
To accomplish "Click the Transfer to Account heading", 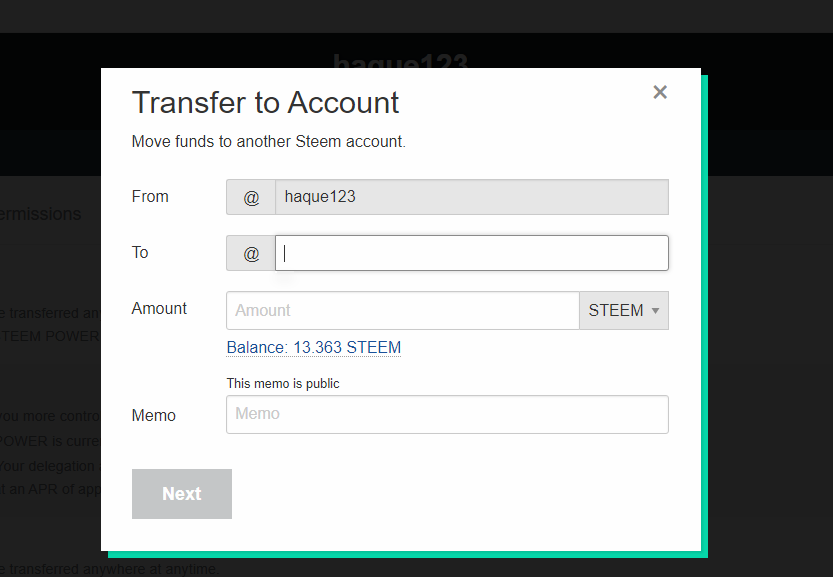I will [265, 103].
